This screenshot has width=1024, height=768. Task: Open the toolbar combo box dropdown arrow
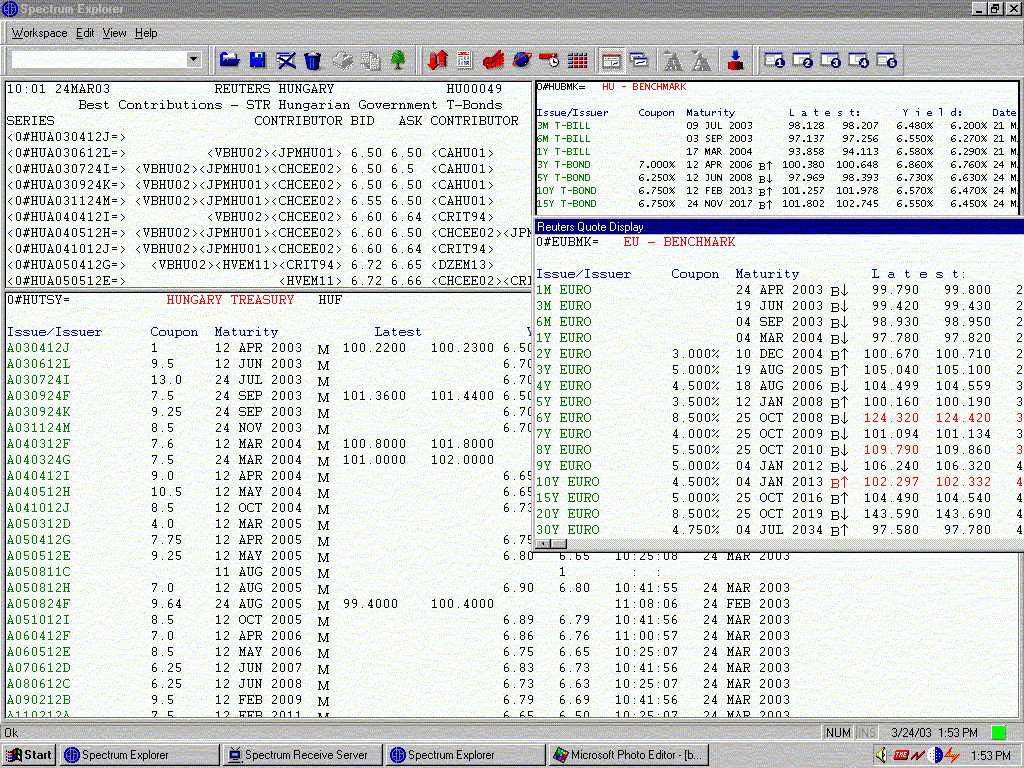(193, 59)
